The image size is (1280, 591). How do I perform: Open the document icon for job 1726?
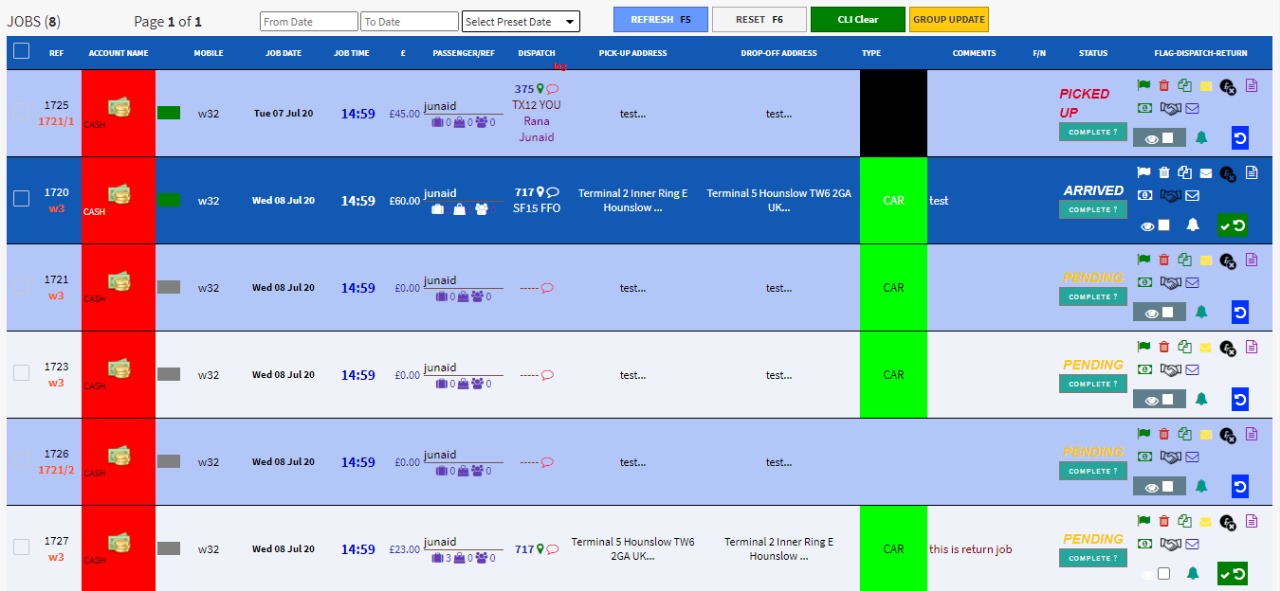tap(1251, 434)
